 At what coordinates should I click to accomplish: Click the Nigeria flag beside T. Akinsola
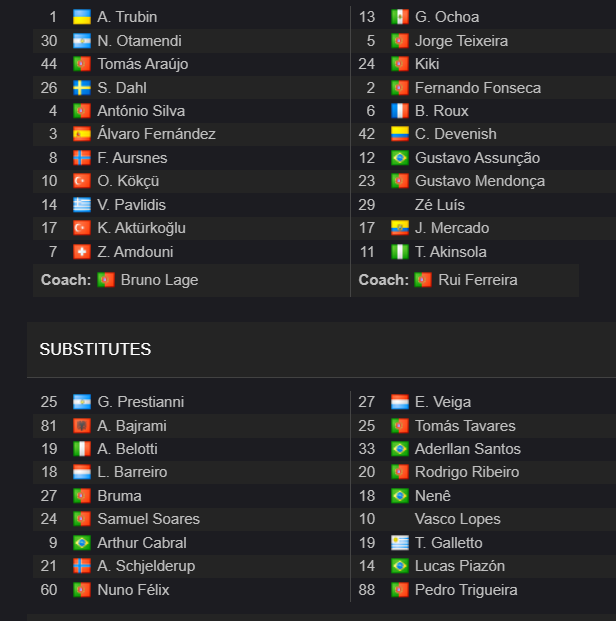click(x=400, y=252)
